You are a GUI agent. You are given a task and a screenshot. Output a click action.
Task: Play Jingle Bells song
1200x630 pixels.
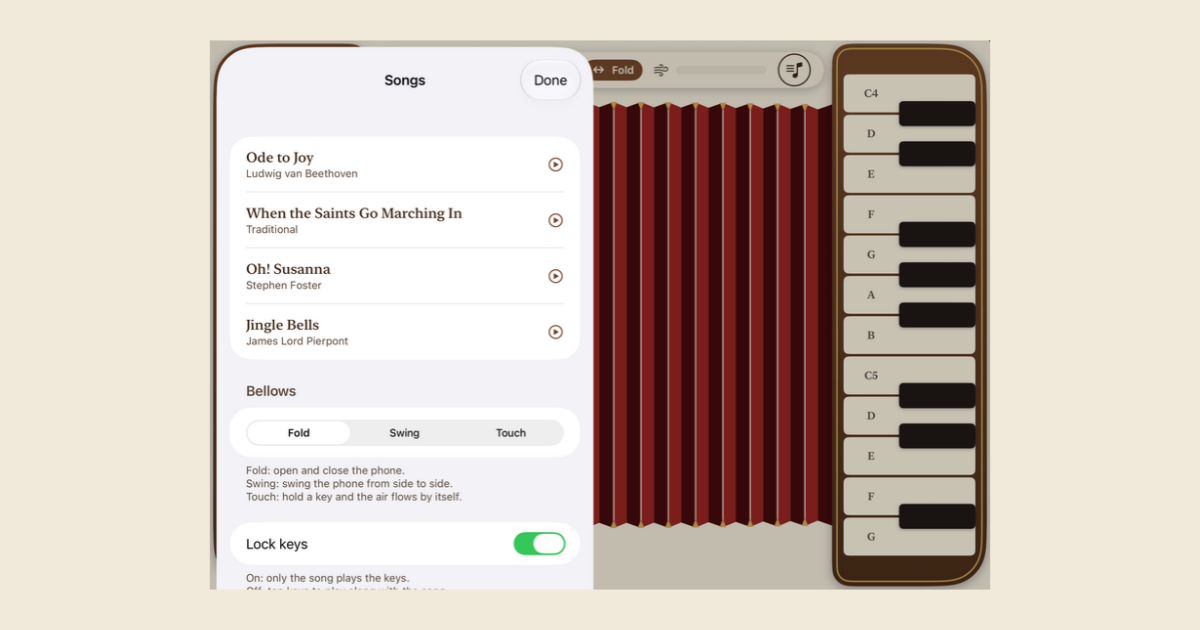(556, 332)
